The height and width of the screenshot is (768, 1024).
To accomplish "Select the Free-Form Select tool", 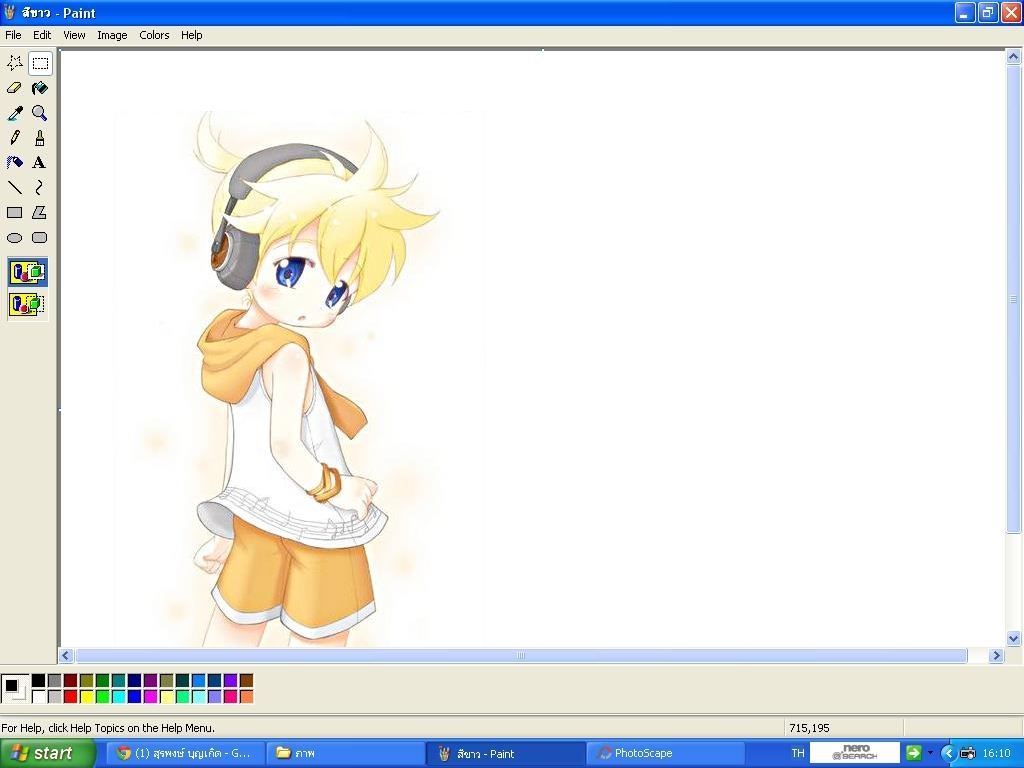I will [x=14, y=63].
